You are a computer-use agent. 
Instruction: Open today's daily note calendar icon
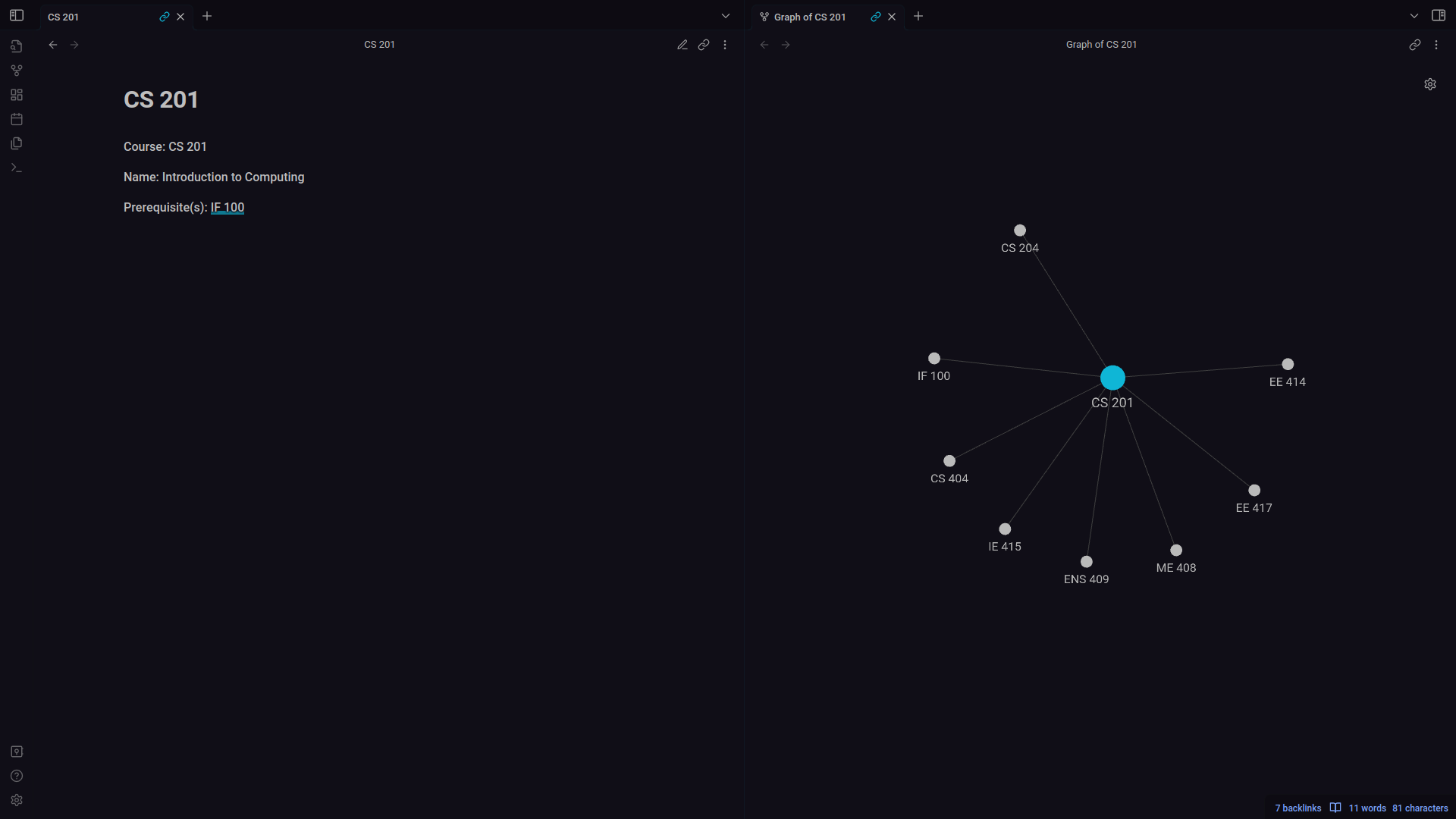pos(17,119)
